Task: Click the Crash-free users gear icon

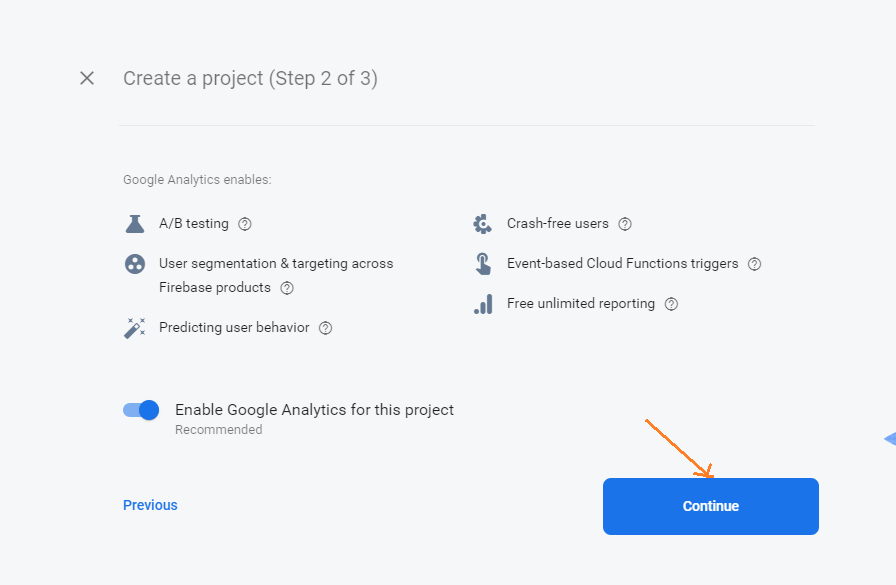Action: pos(483,224)
